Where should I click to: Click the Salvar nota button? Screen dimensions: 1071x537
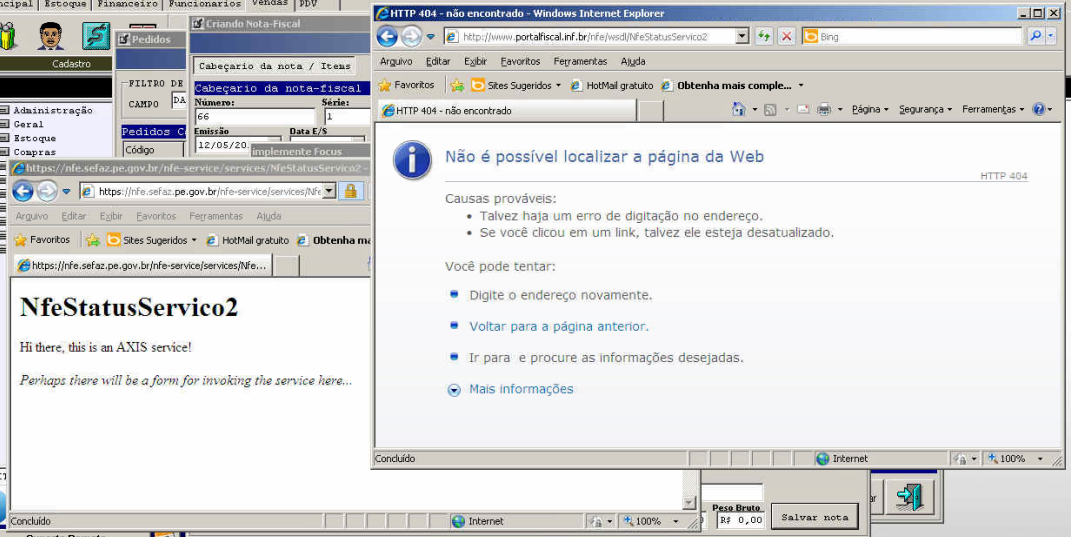pos(814,518)
